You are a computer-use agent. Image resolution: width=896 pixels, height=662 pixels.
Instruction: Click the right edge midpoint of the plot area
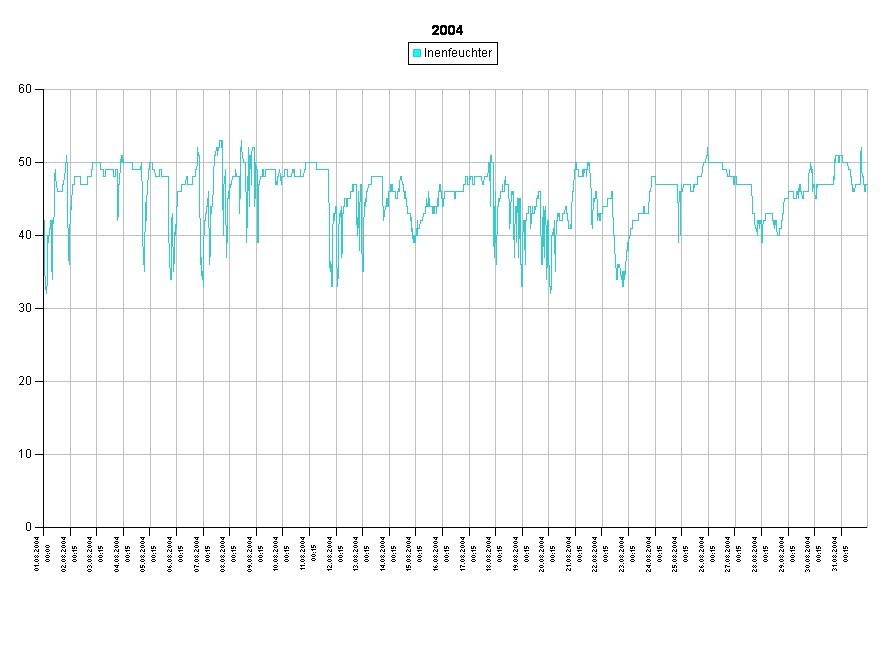point(867,308)
